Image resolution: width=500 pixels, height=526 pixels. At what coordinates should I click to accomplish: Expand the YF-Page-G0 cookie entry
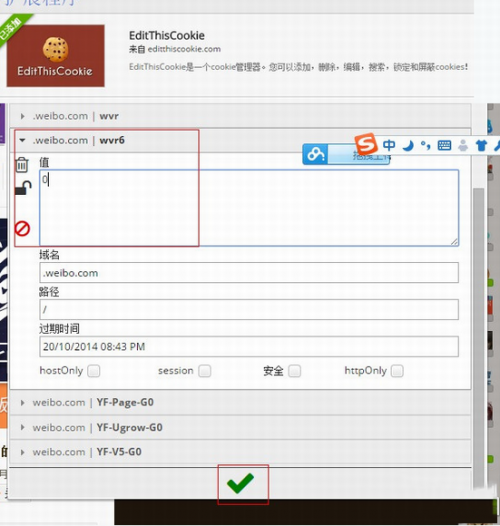coord(240,402)
